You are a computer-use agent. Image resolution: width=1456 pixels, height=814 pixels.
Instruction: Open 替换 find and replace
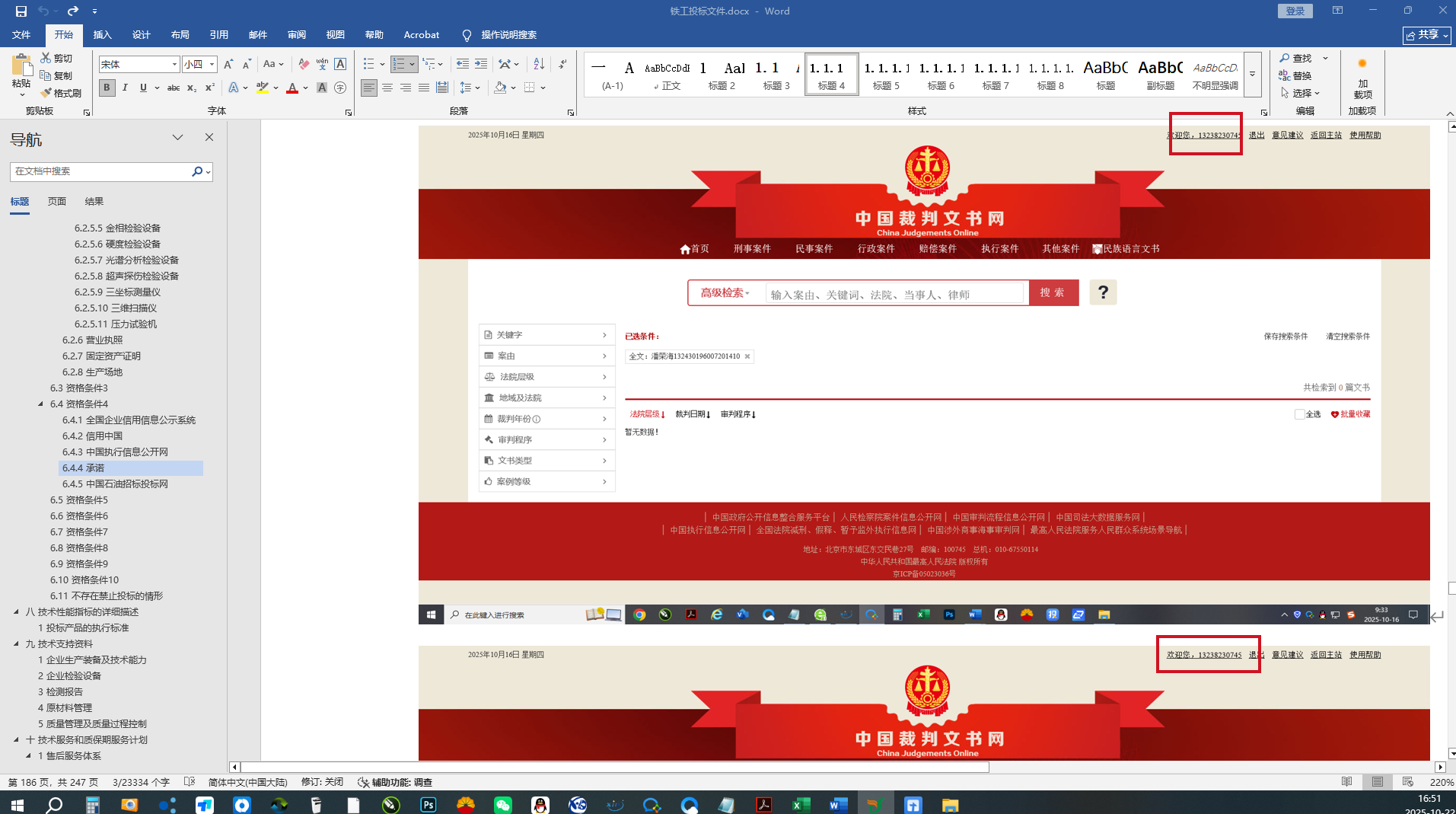tap(1296, 75)
